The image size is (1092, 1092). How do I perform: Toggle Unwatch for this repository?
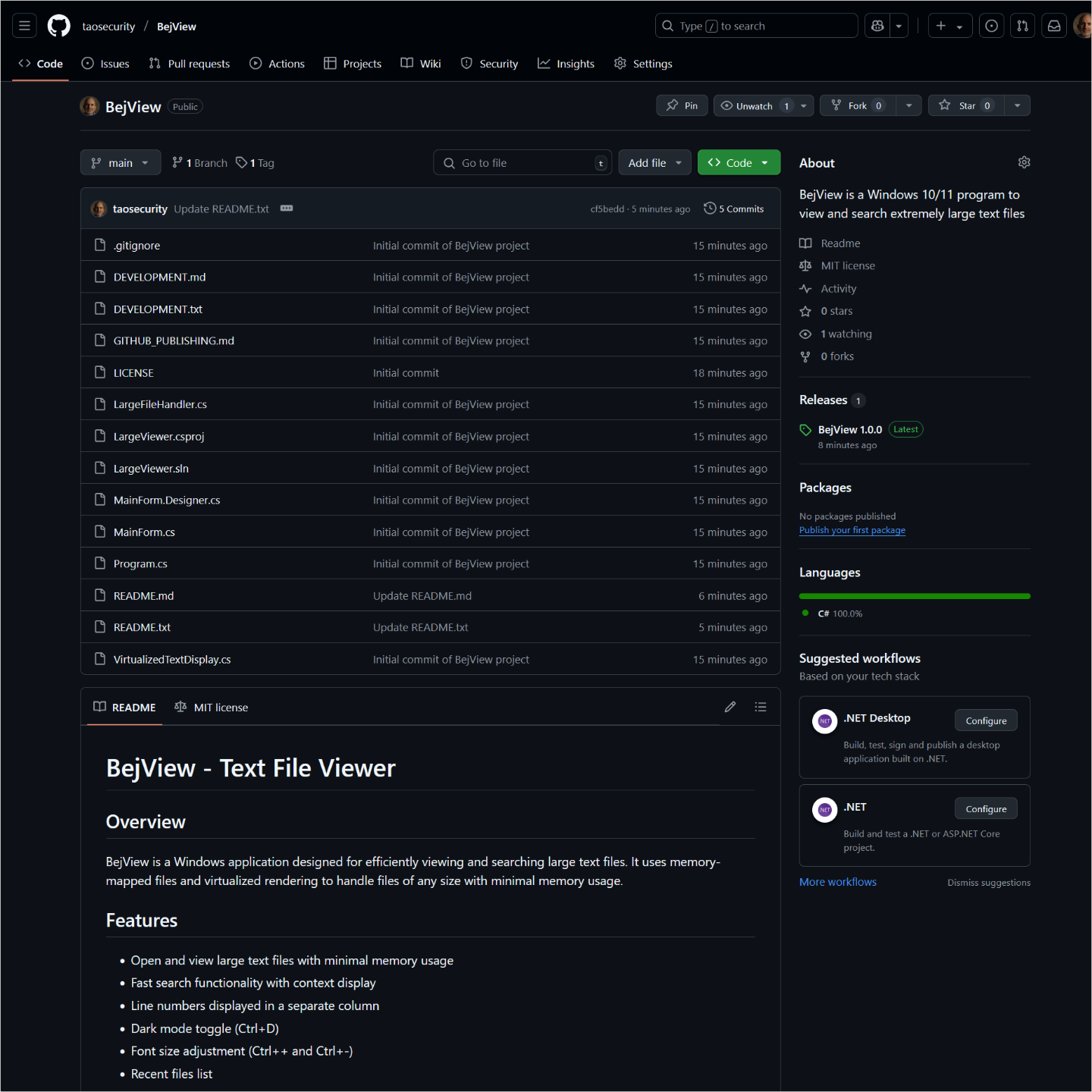[754, 105]
